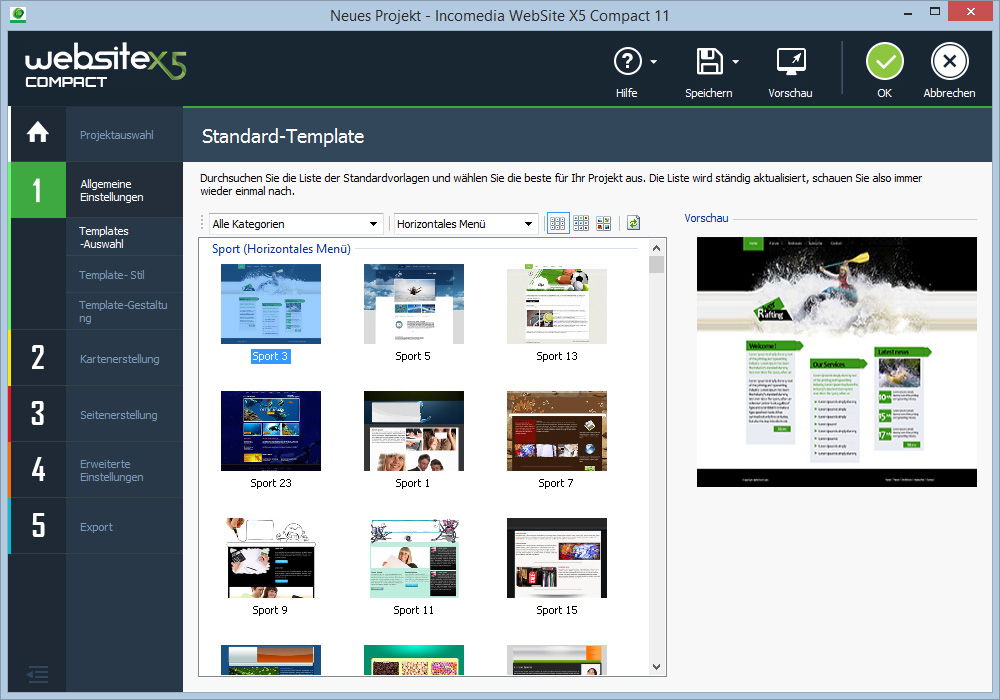Image resolution: width=1000 pixels, height=700 pixels.
Task: Click the large Vorschau preview image
Action: 837,362
